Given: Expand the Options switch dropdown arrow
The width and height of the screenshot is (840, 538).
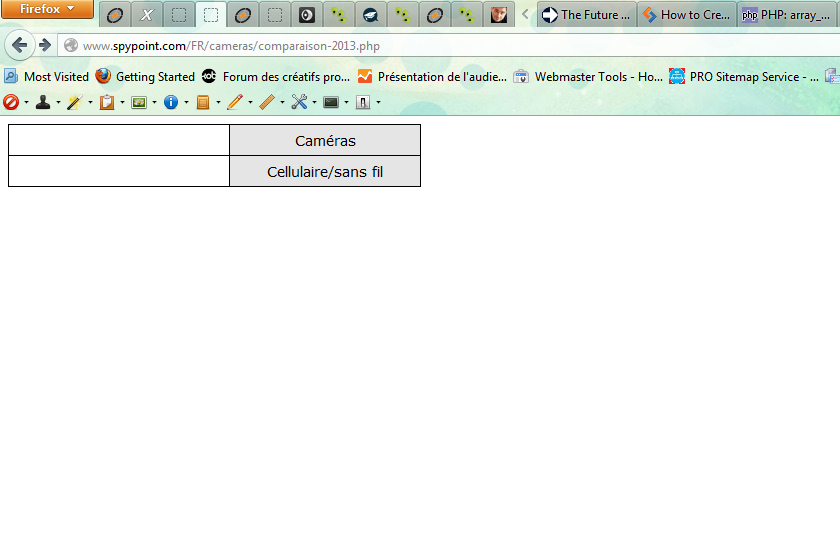Looking at the screenshot, I should pos(378,102).
